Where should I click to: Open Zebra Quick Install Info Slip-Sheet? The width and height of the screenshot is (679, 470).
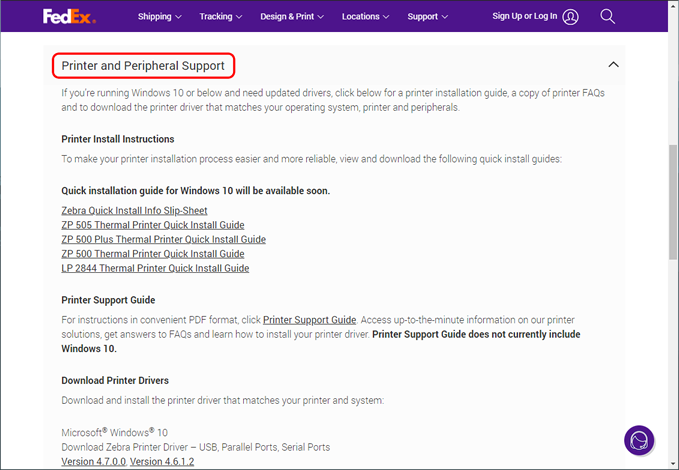click(x=134, y=211)
